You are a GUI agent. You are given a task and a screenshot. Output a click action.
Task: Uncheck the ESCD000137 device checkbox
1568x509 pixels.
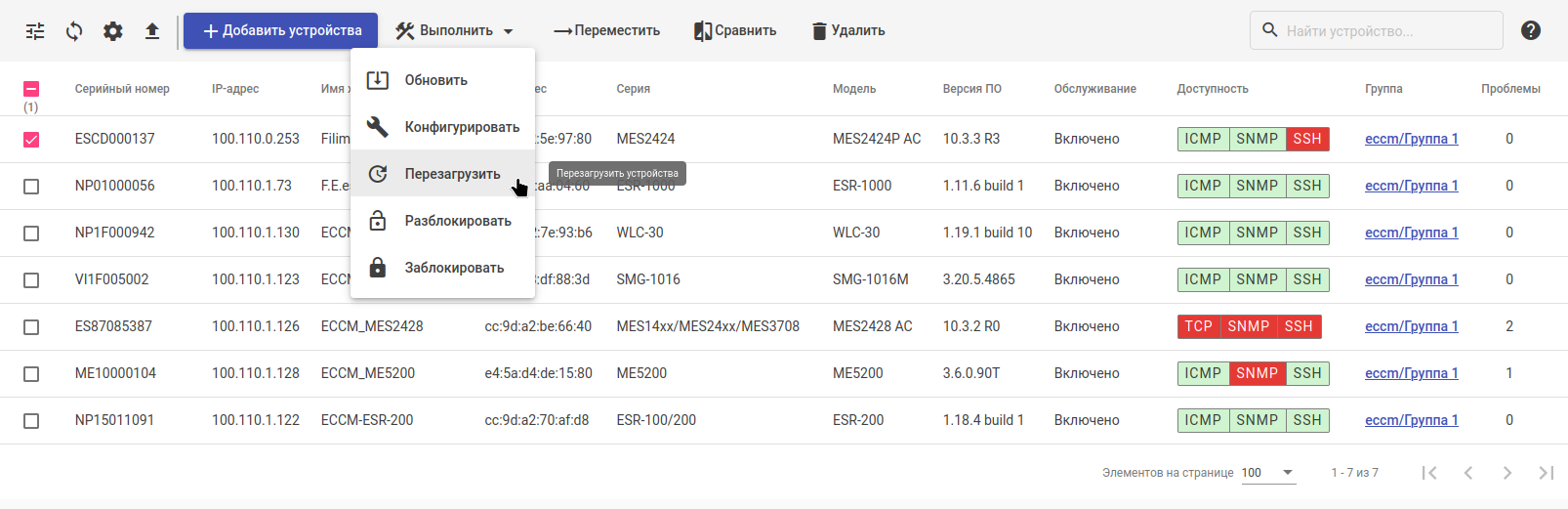click(x=31, y=140)
